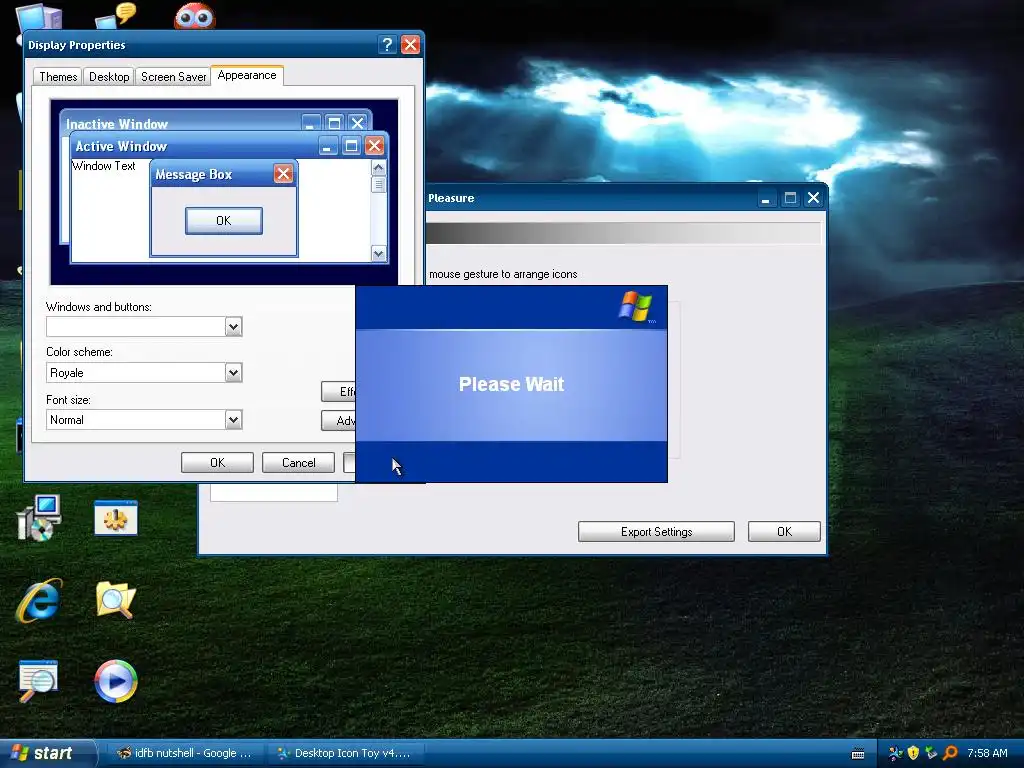Launch Windows Media Player from the desktop
The image size is (1024, 768).
pos(116,681)
